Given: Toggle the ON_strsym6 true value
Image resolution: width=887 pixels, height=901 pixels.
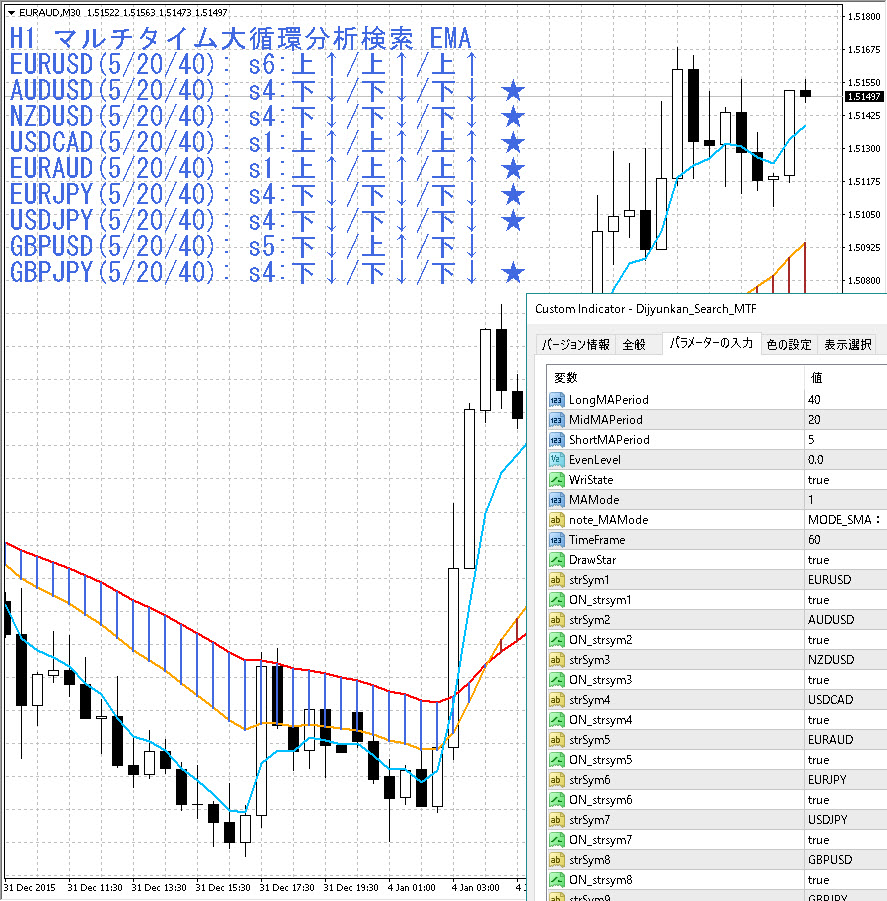Looking at the screenshot, I should (x=818, y=800).
